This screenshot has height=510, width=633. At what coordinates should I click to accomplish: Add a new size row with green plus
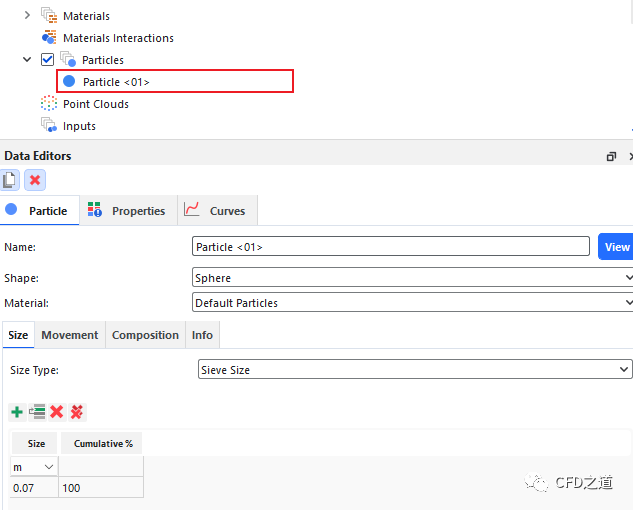(17, 412)
